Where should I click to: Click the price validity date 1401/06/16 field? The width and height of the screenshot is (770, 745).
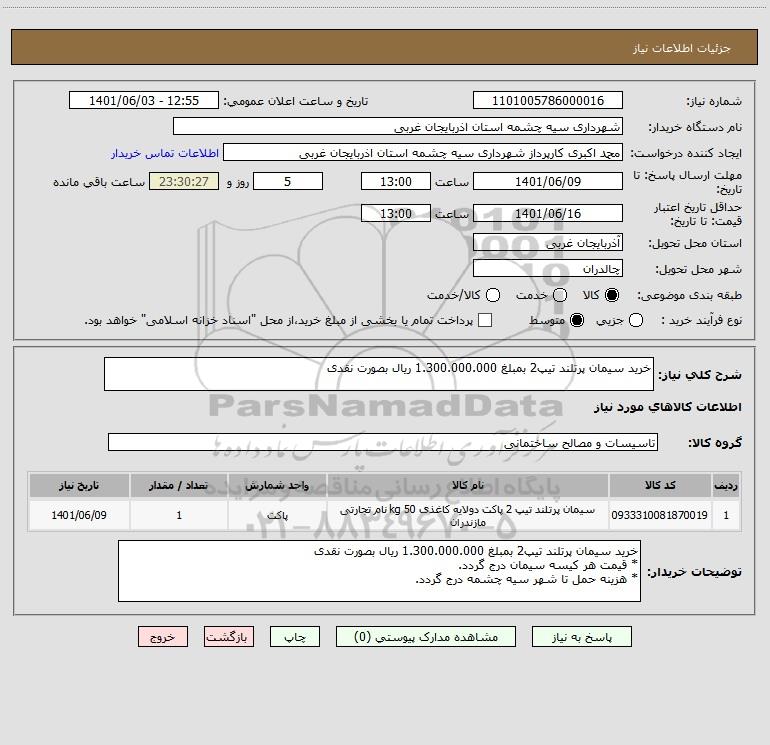548,213
